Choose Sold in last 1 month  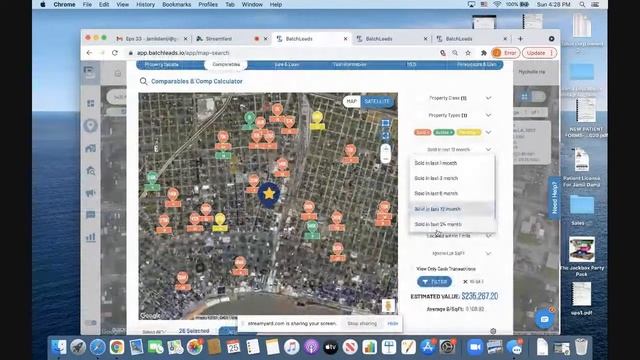pos(452,163)
